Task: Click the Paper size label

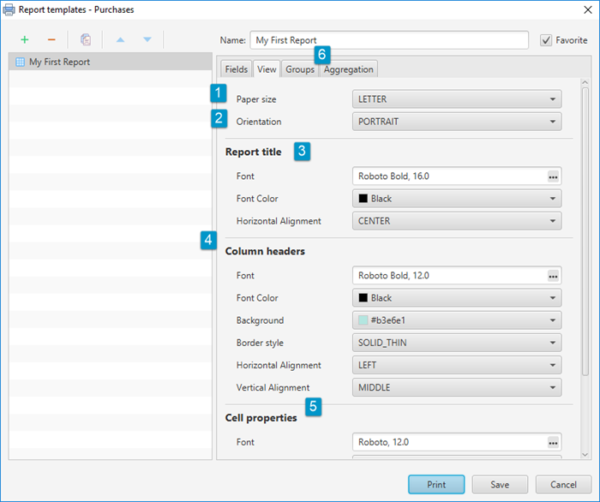Action: [256, 99]
